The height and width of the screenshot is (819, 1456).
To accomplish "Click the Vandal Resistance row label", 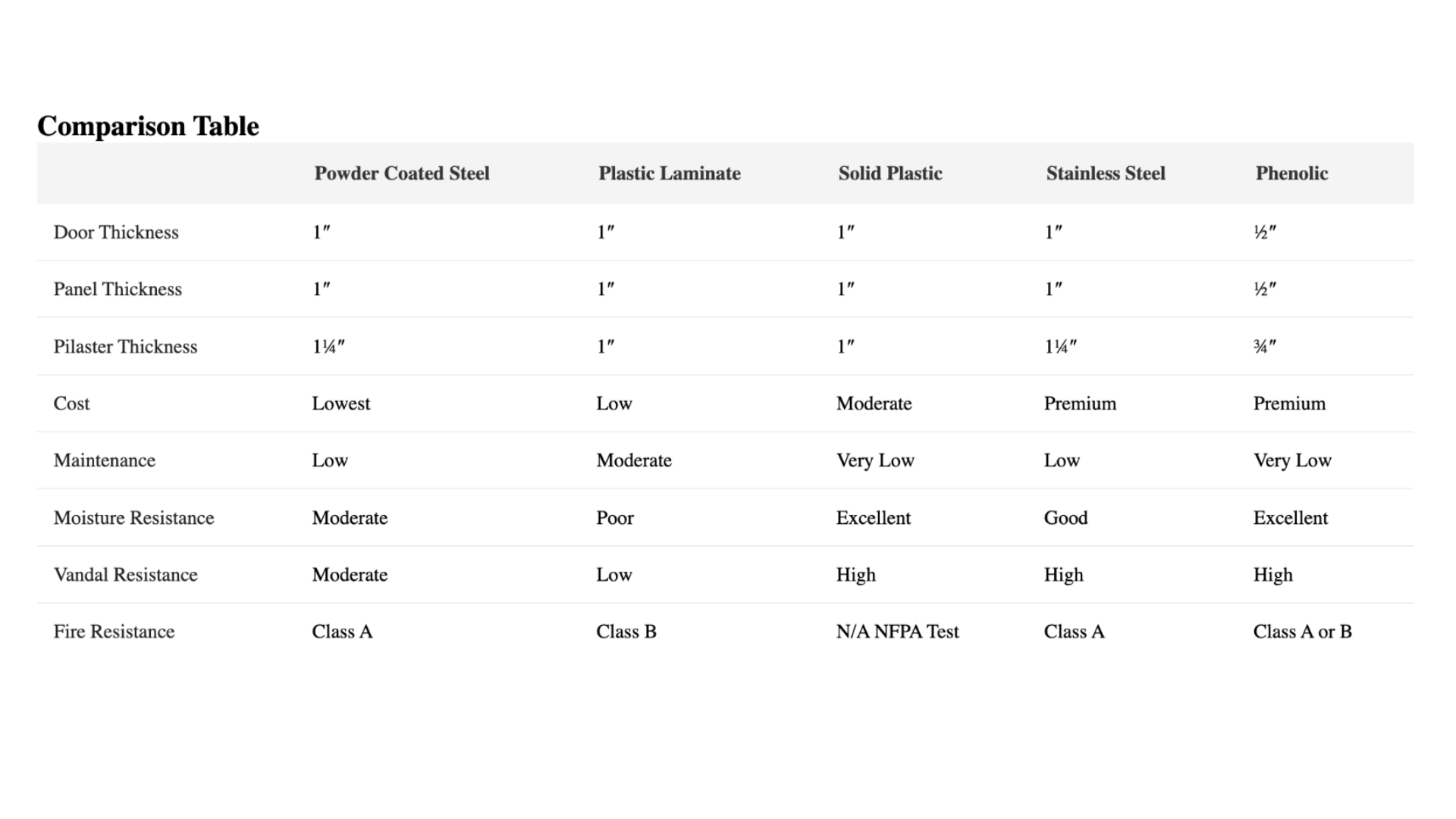I will 125,575.
